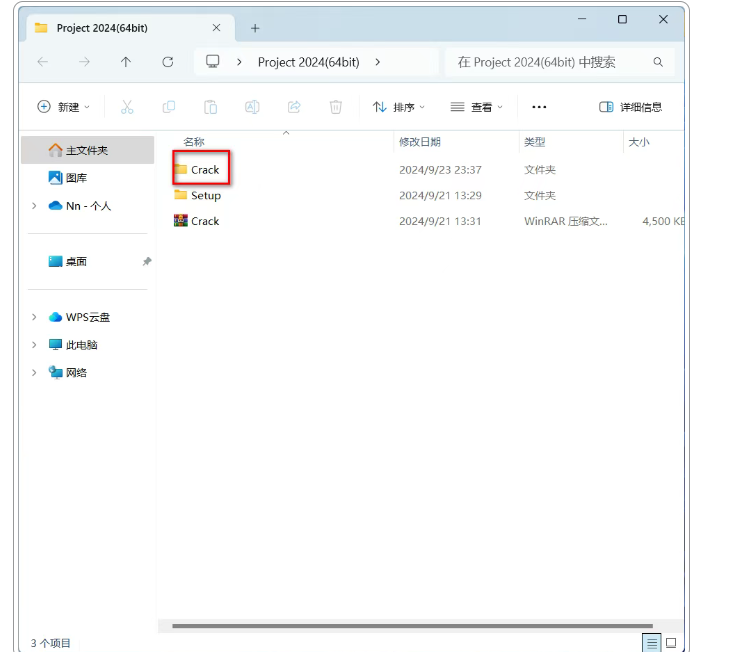Maximize the File Explorer window
This screenshot has width=742, height=652.
tap(622, 19)
